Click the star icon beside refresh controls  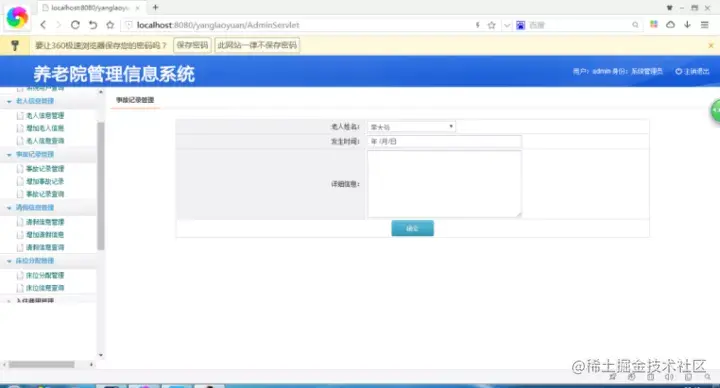[110, 25]
